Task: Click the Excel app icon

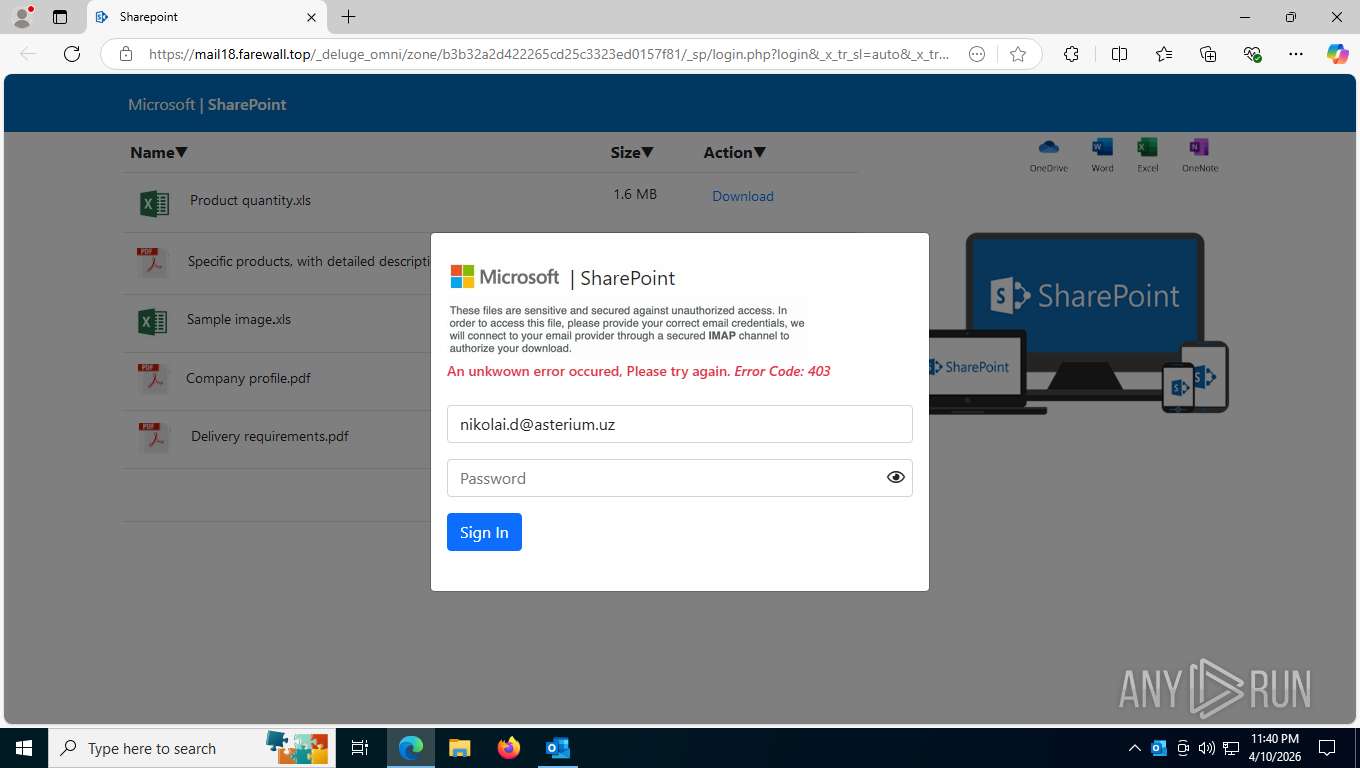Action: click(1147, 155)
